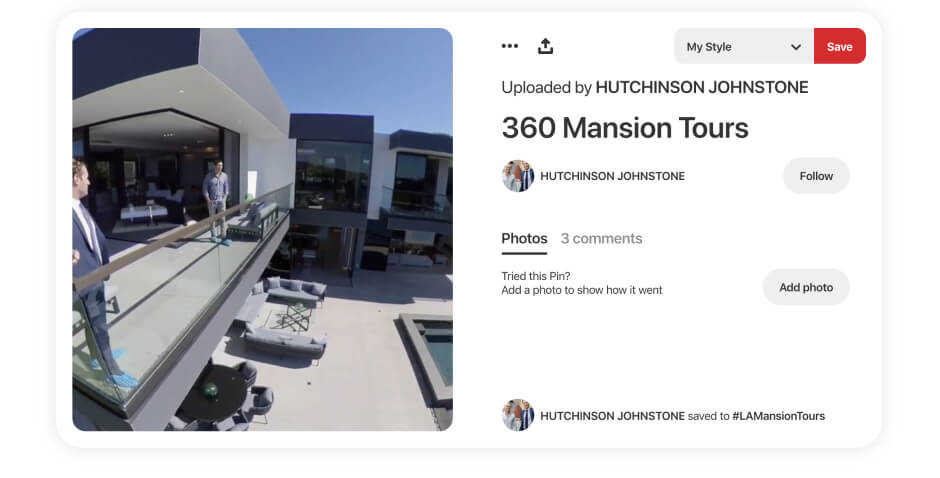Click the avatar next to saved-to line

(x=517, y=415)
